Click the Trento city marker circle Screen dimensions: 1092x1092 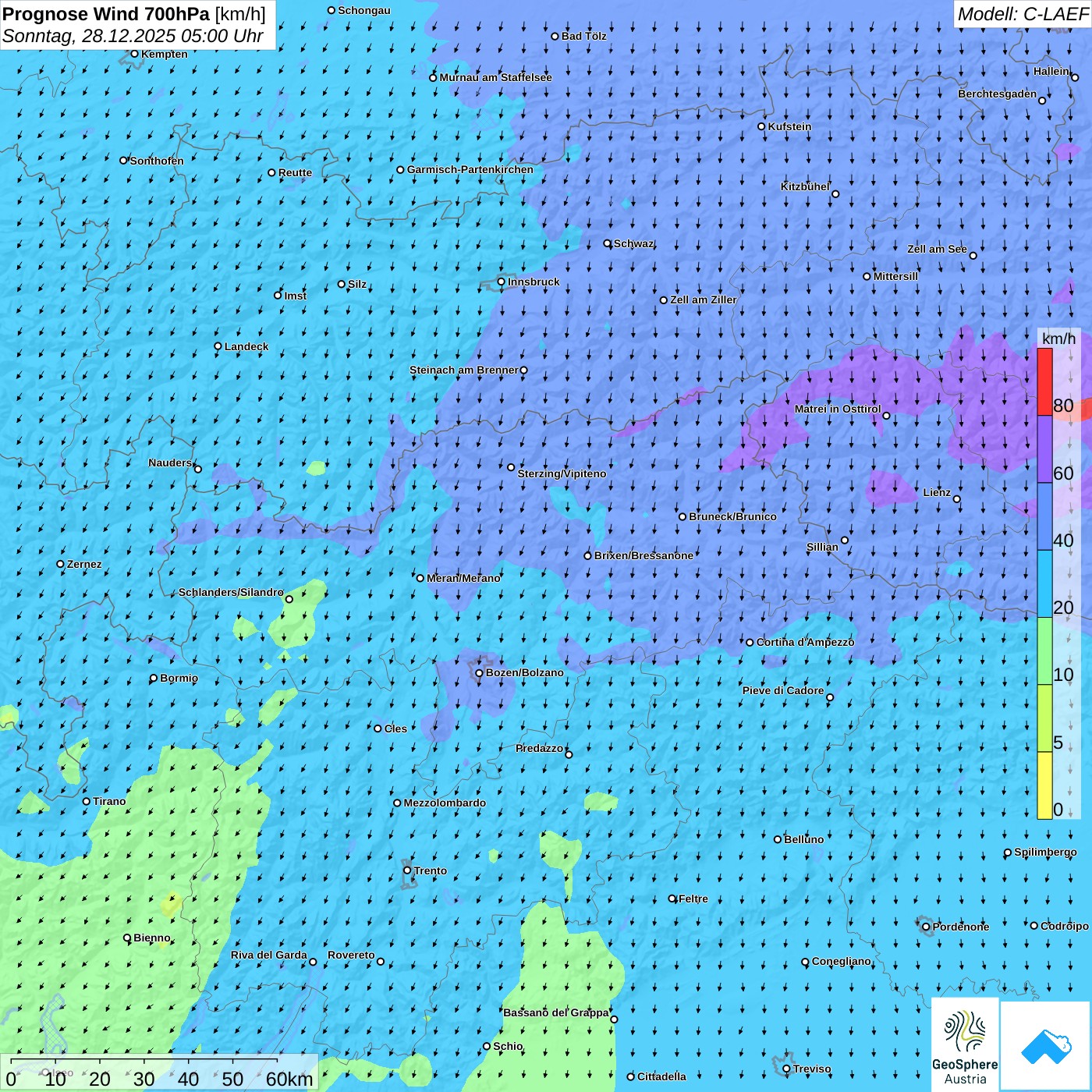pos(407,870)
